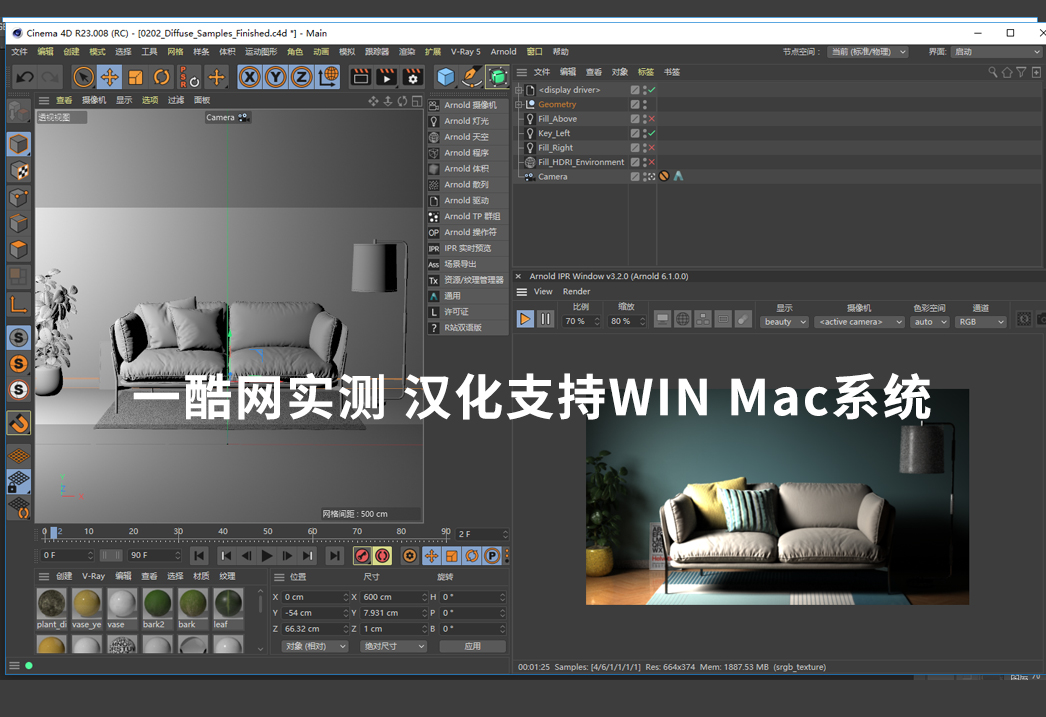The image size is (1046, 717).
Task: Click the Arnold tag on Camera row
Action: pos(678,177)
